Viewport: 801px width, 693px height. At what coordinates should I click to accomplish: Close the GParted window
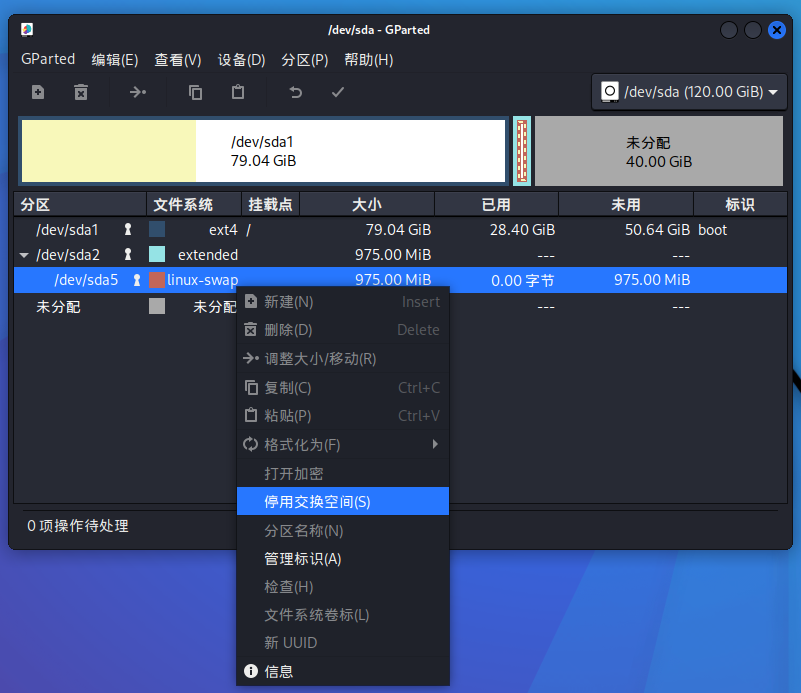[776, 30]
